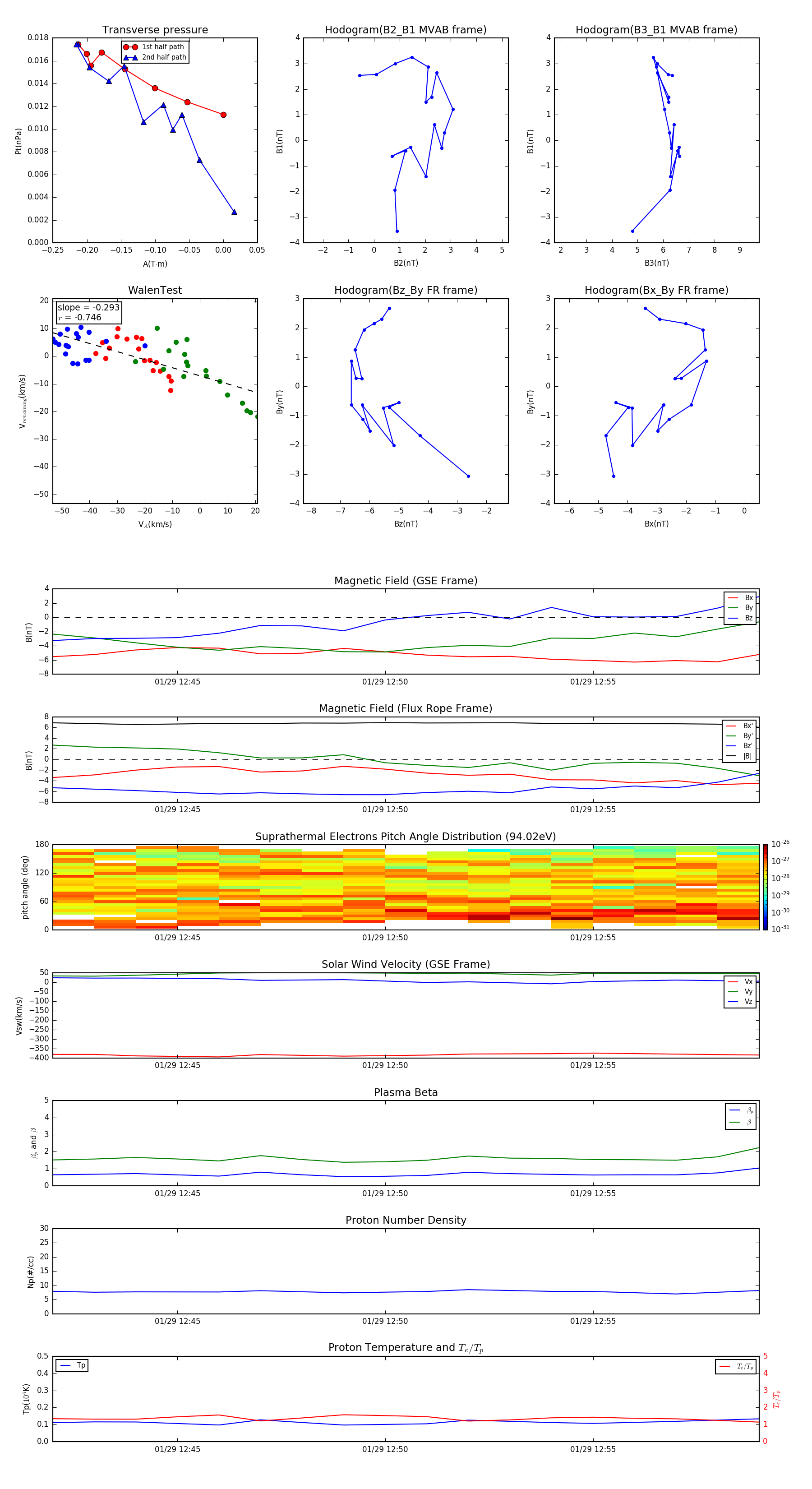Click the 'Hodogram(Bz_By FR frame)' title
This screenshot has height=1489, width=812.
[406, 290]
